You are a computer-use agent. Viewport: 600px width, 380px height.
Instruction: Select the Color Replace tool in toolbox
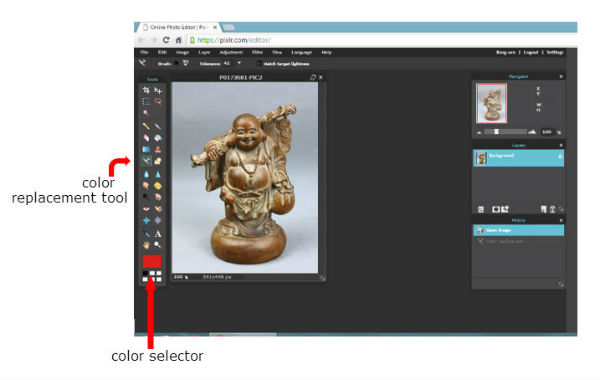[146, 161]
